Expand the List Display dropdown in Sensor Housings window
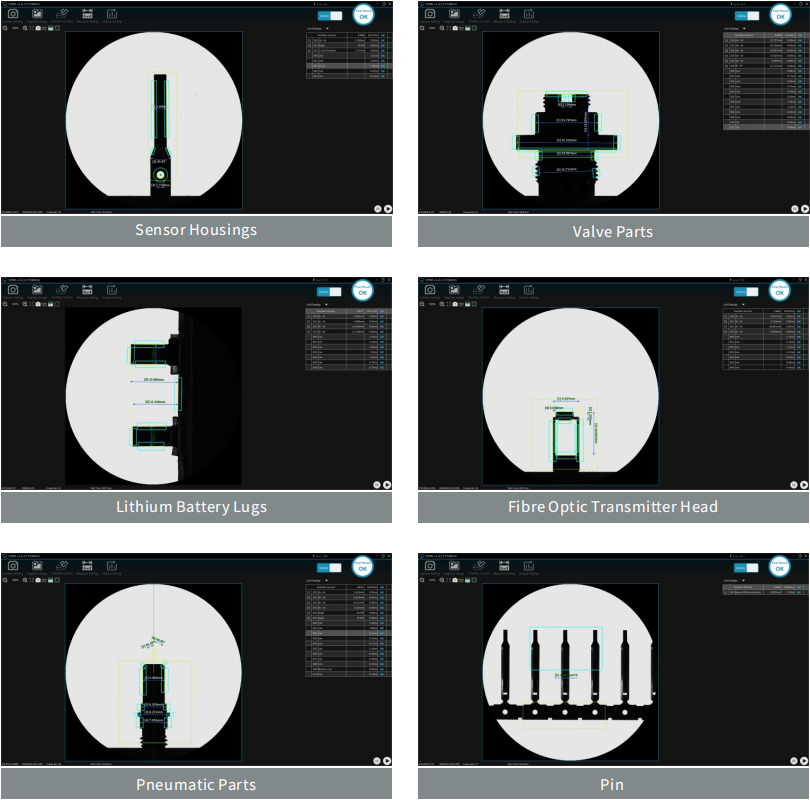Viewport: 810px width, 800px height. pyautogui.click(x=327, y=27)
